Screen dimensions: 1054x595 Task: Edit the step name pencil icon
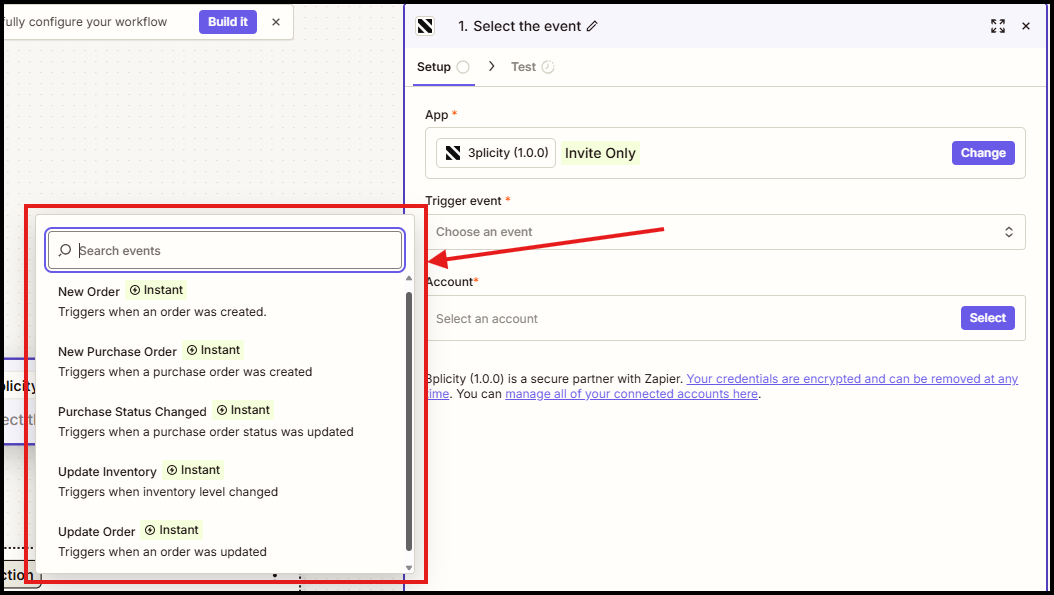click(592, 26)
